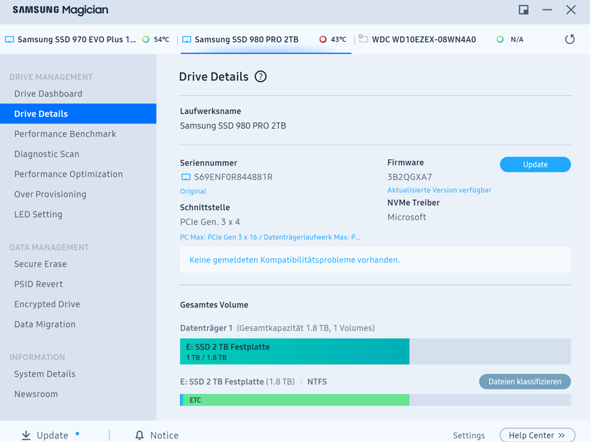
Task: Click the 970 EVO Plus drive icon
Action: (9, 39)
